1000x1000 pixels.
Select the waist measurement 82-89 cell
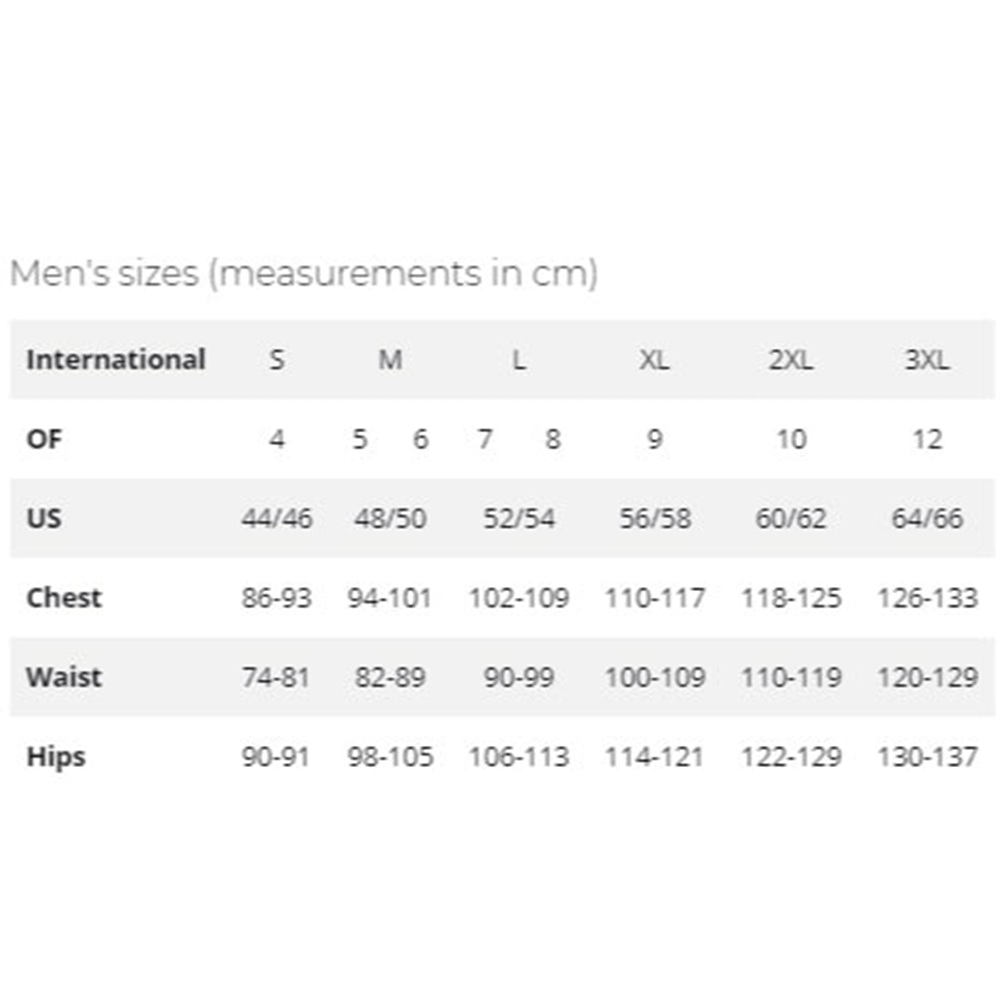point(390,677)
